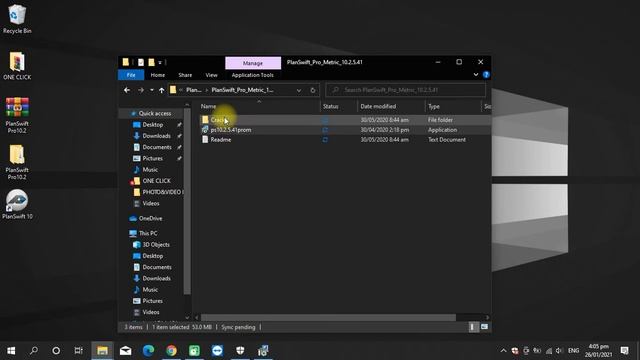Refresh the current folder view
Screen dimensions: 640x360
(313, 90)
